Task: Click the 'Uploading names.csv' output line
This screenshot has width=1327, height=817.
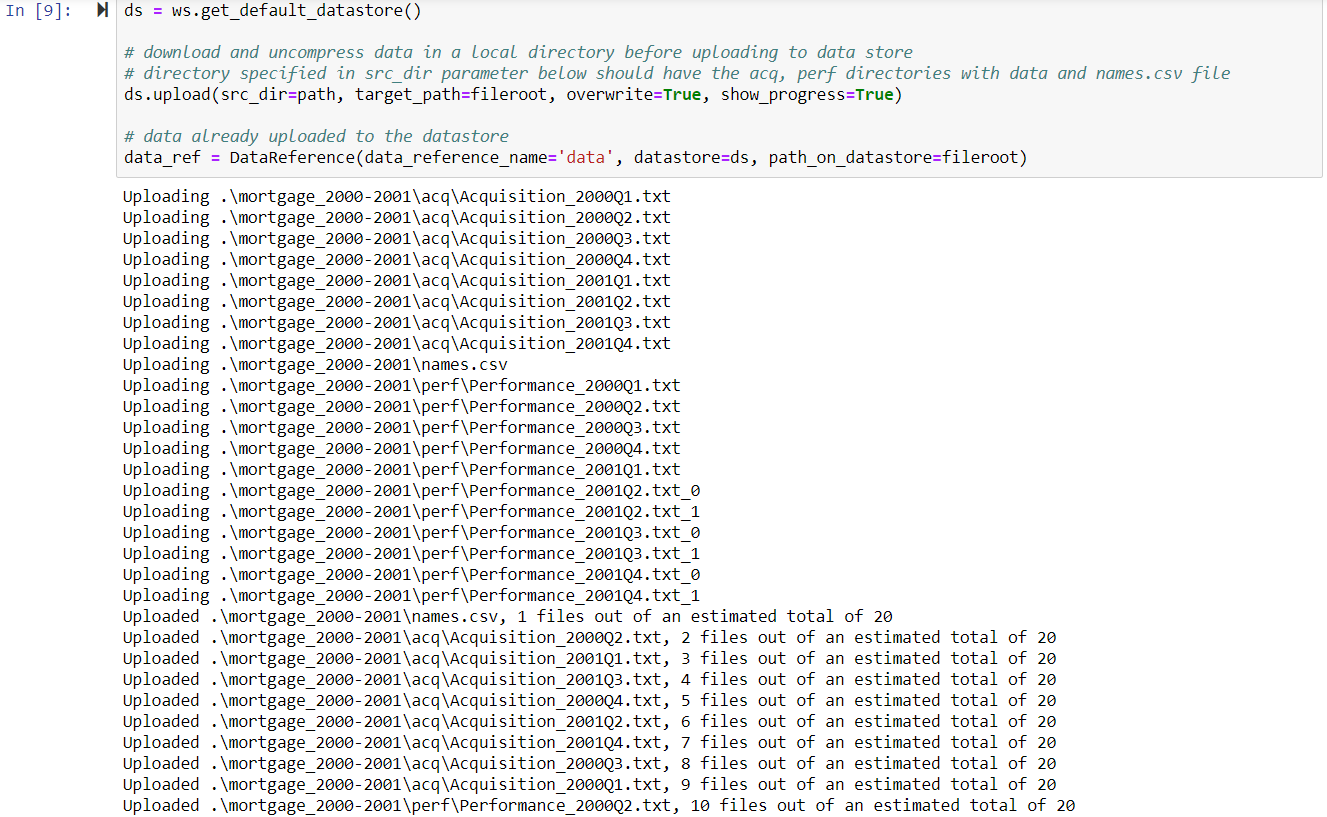Action: [315, 365]
